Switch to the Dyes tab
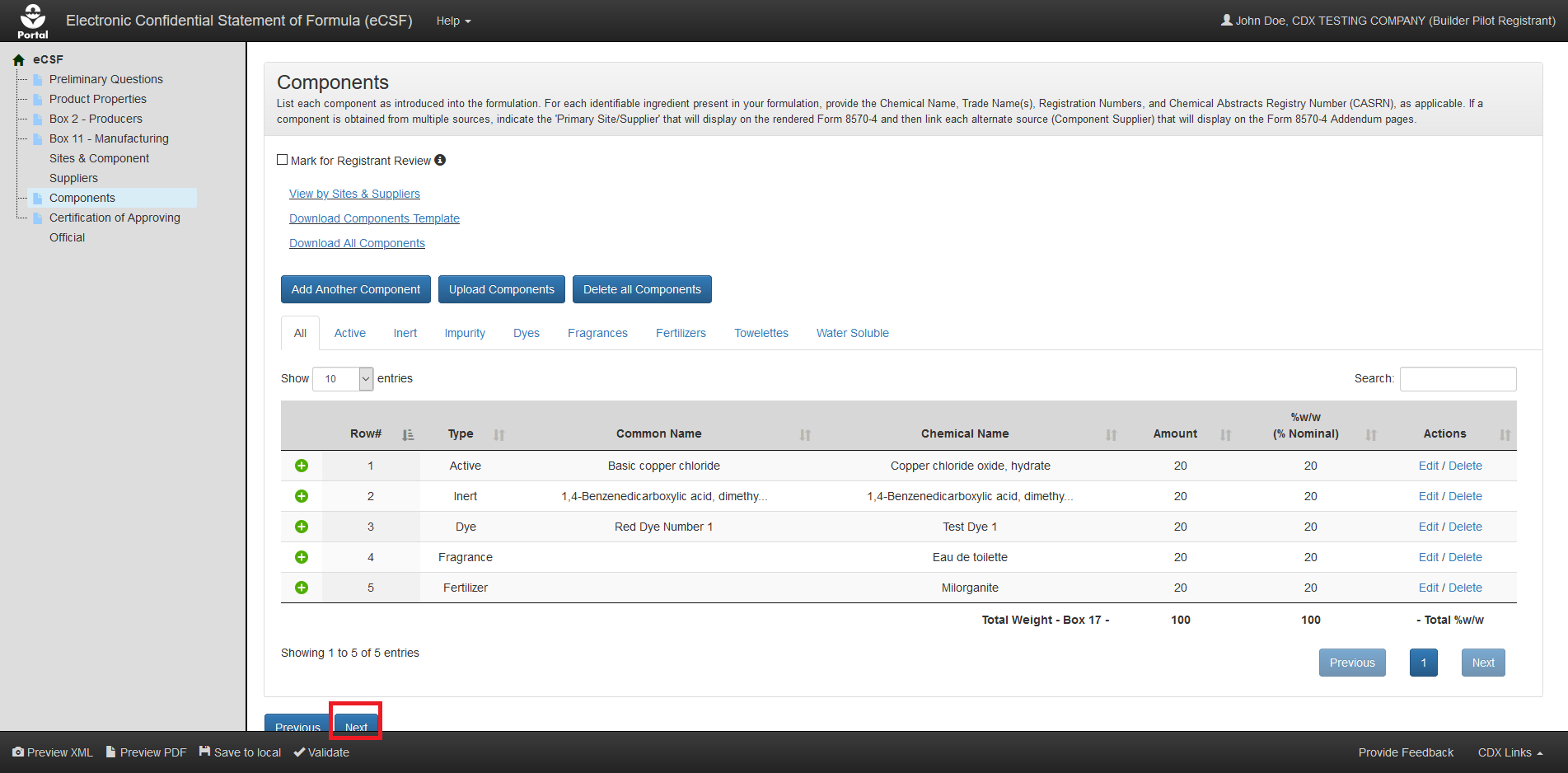Image resolution: width=1568 pixels, height=773 pixels. (x=527, y=333)
